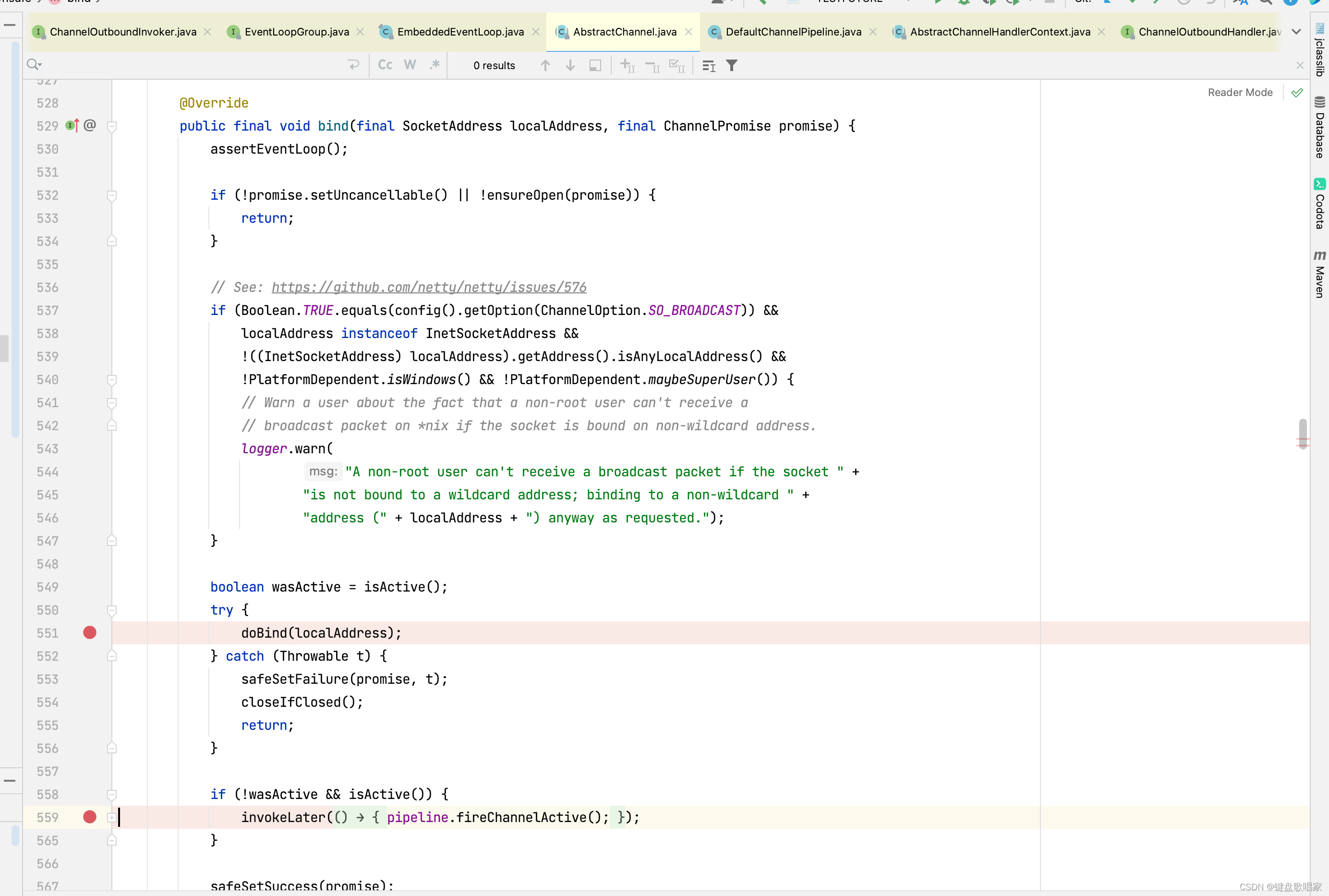This screenshot has height=896, width=1329.
Task: Close the find bar
Action: [x=1300, y=66]
